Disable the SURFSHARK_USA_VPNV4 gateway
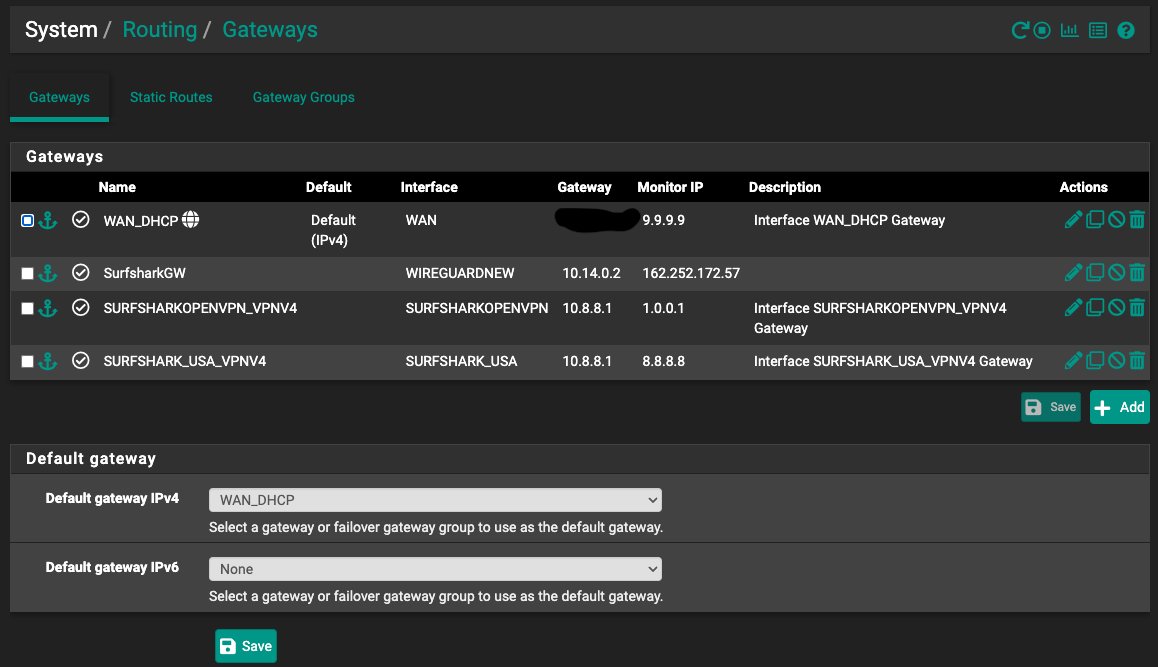The image size is (1158, 667). (1117, 360)
